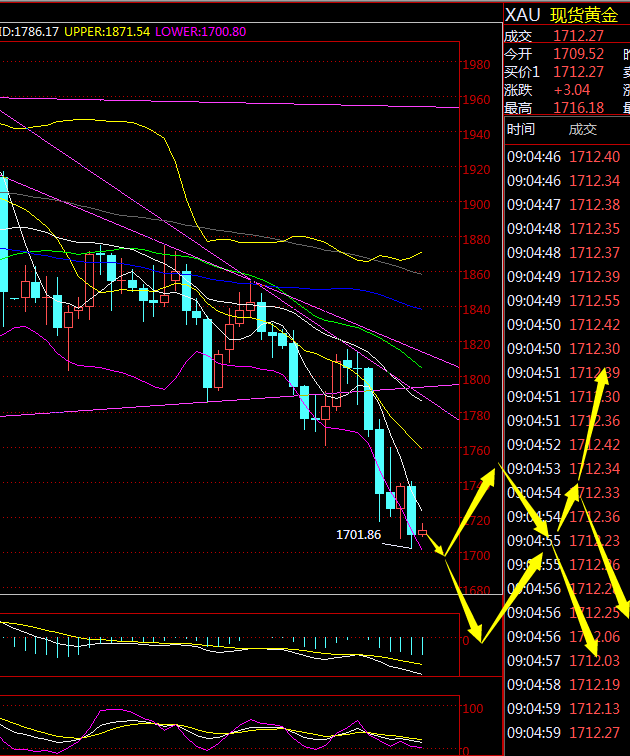Viewport: 630px width, 756px height.
Task: Select the 09:04:49 tick row at 1712.55
Action: [563, 301]
